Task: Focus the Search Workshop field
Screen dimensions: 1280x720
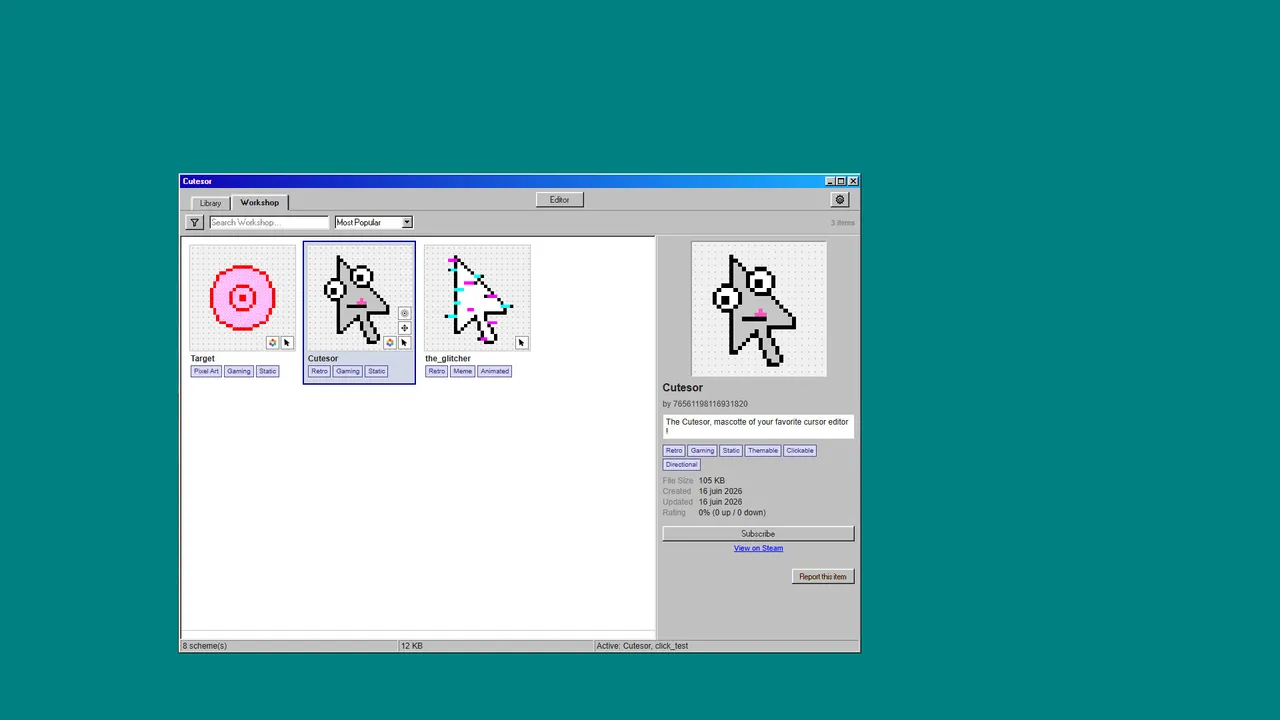Action: tap(268, 222)
